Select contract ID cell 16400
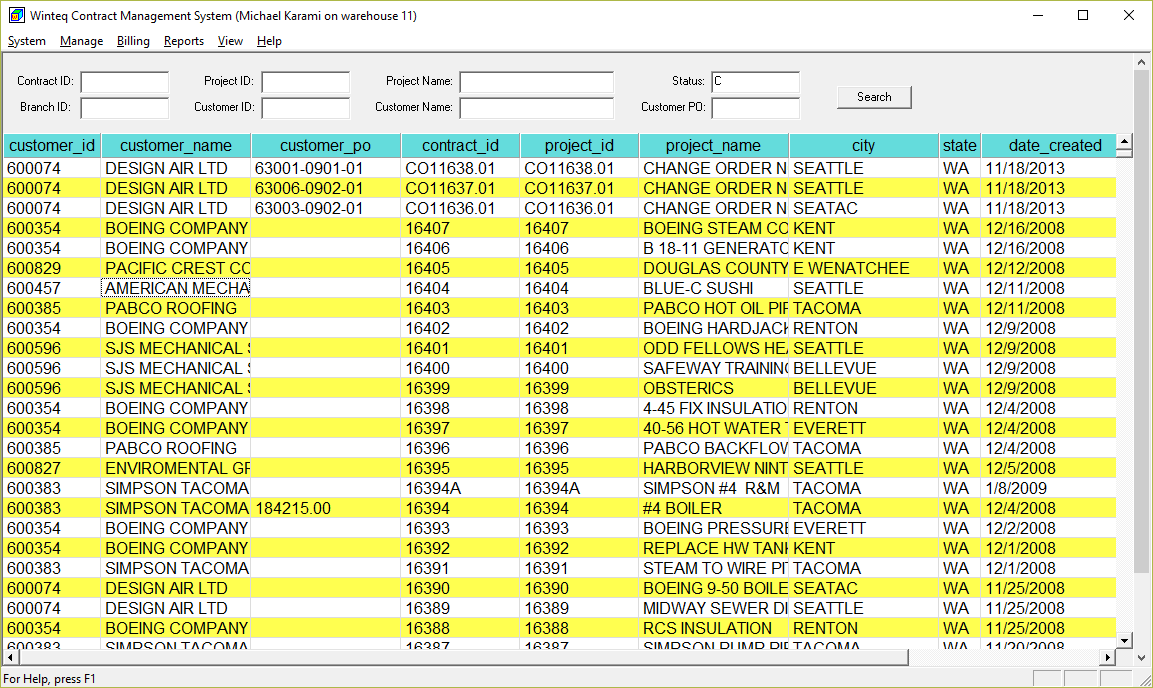 point(460,368)
